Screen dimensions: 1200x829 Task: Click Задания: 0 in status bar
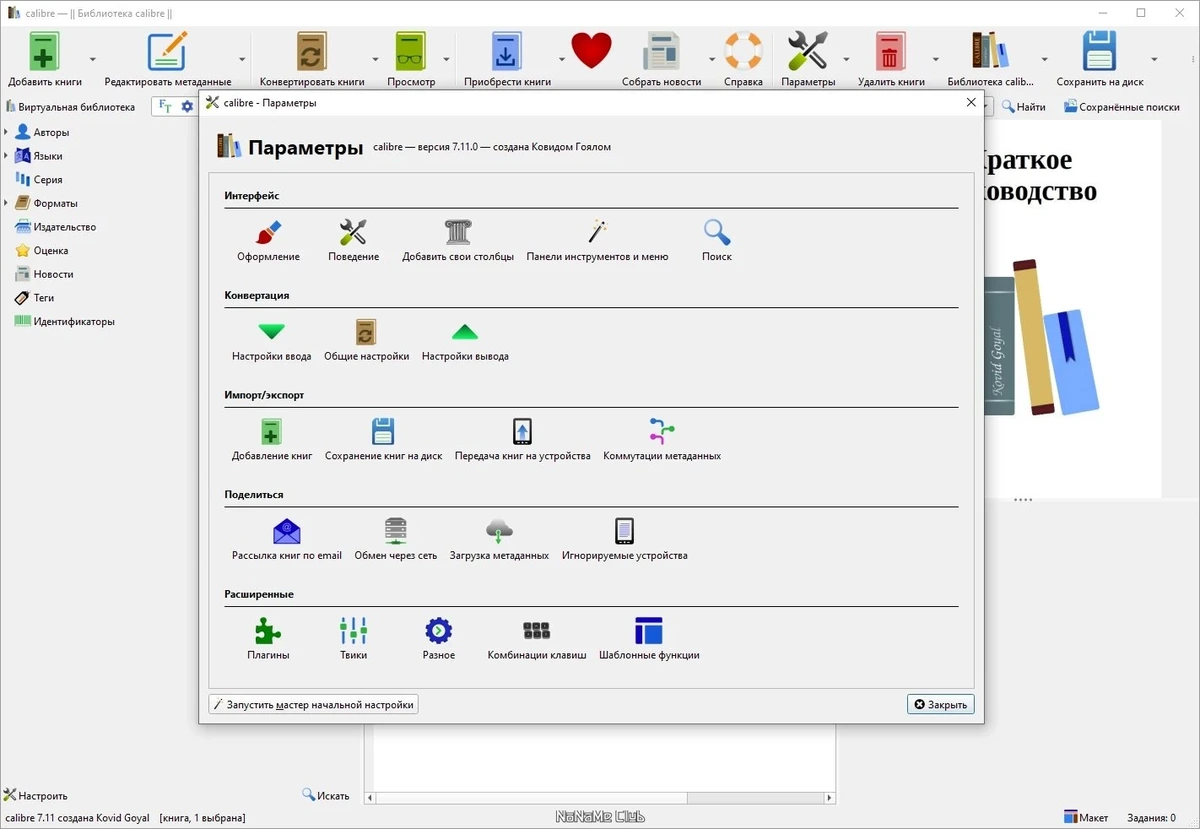[1151, 817]
